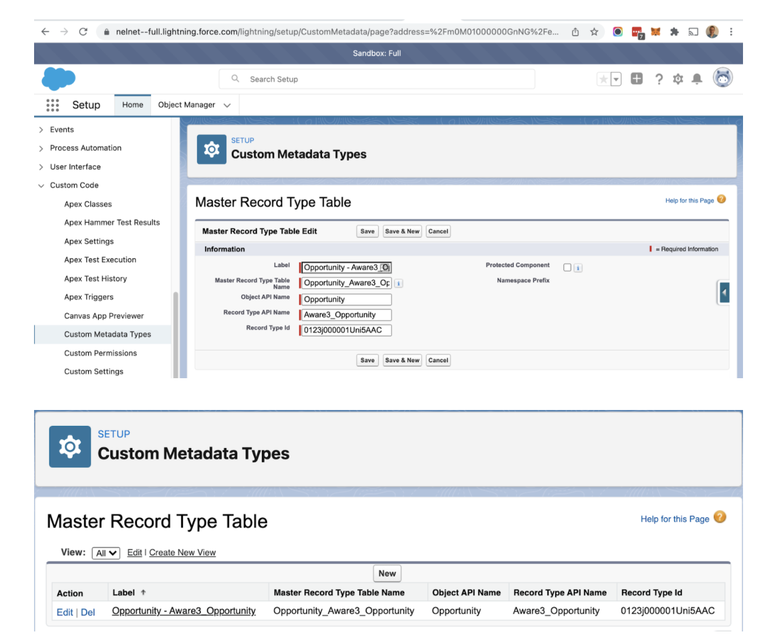768x636 pixels.
Task: Click the padlock site info icon
Action: point(106,32)
